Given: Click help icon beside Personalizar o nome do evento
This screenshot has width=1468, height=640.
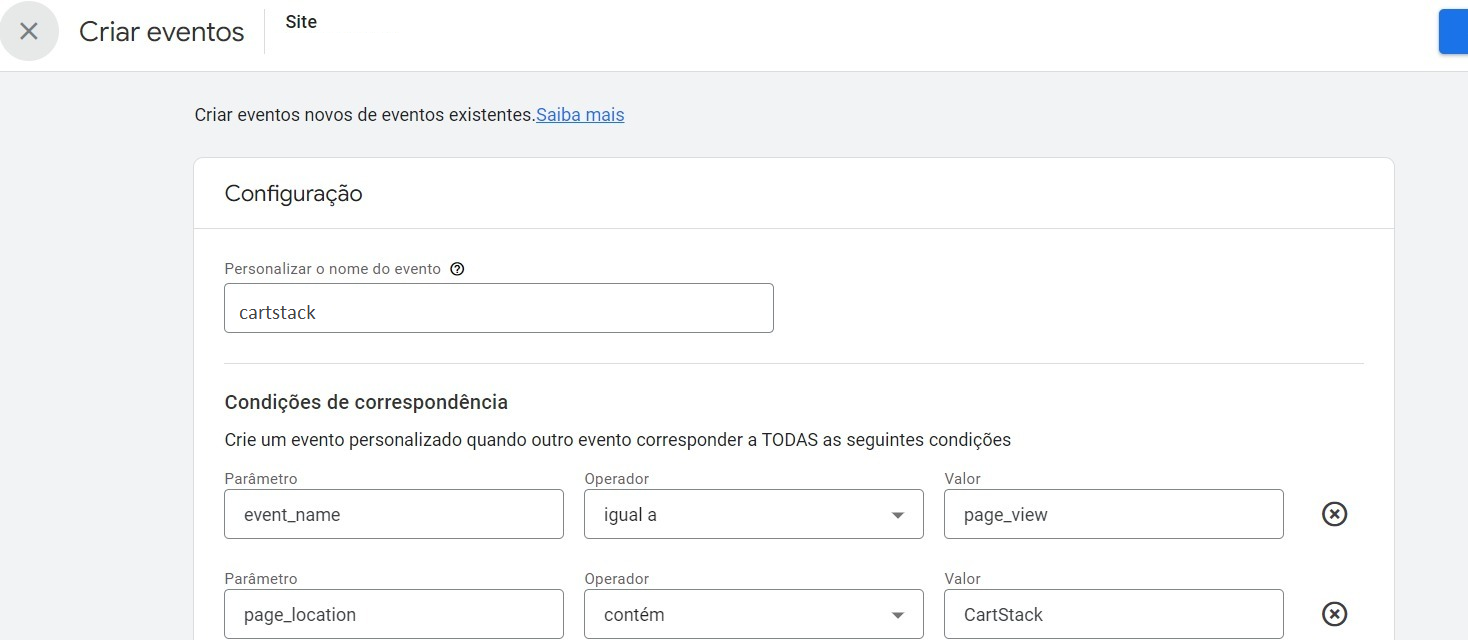Looking at the screenshot, I should [457, 269].
